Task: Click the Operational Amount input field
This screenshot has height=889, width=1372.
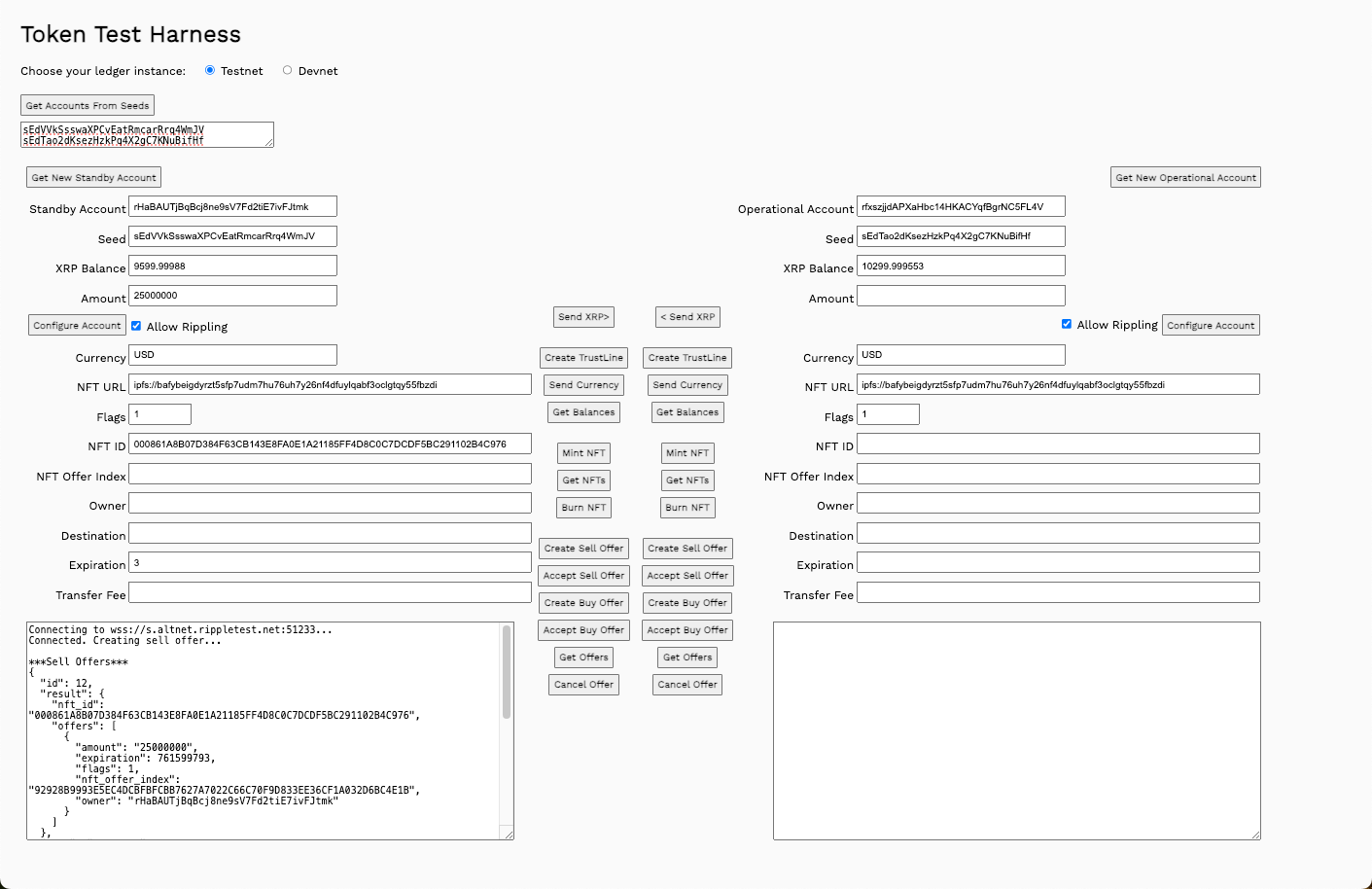Action: (x=961, y=296)
